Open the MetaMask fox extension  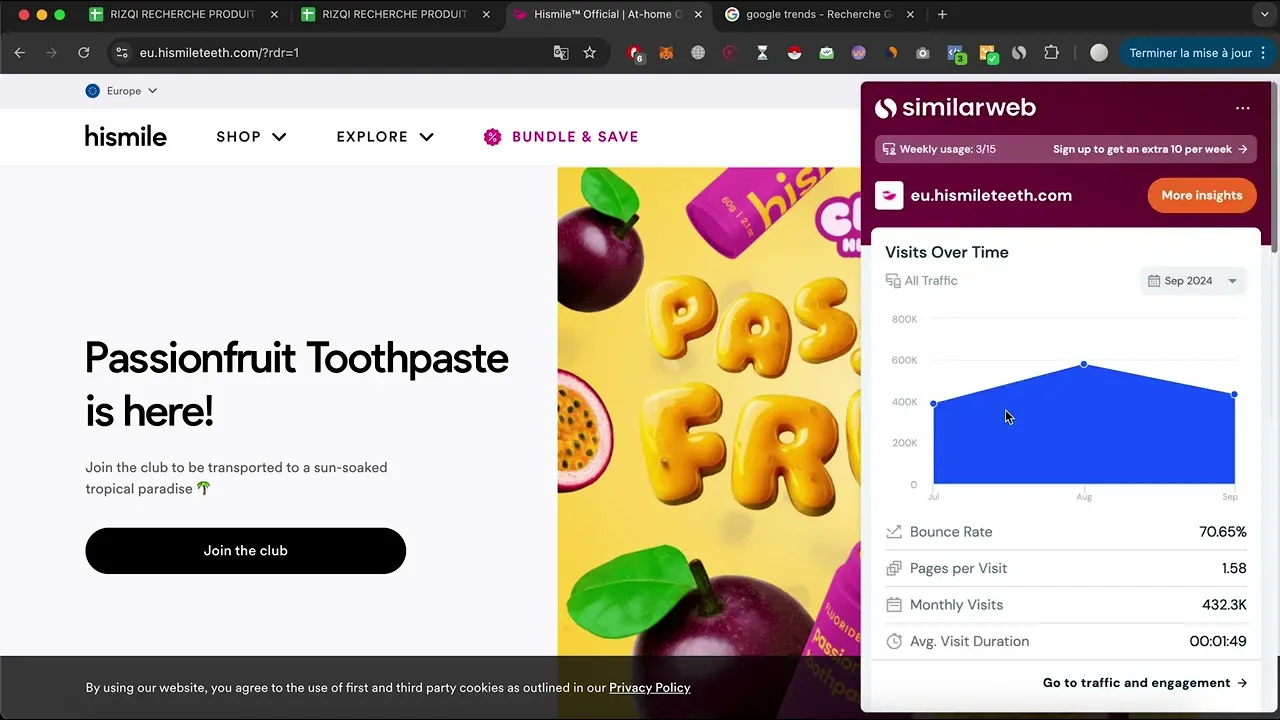666,53
